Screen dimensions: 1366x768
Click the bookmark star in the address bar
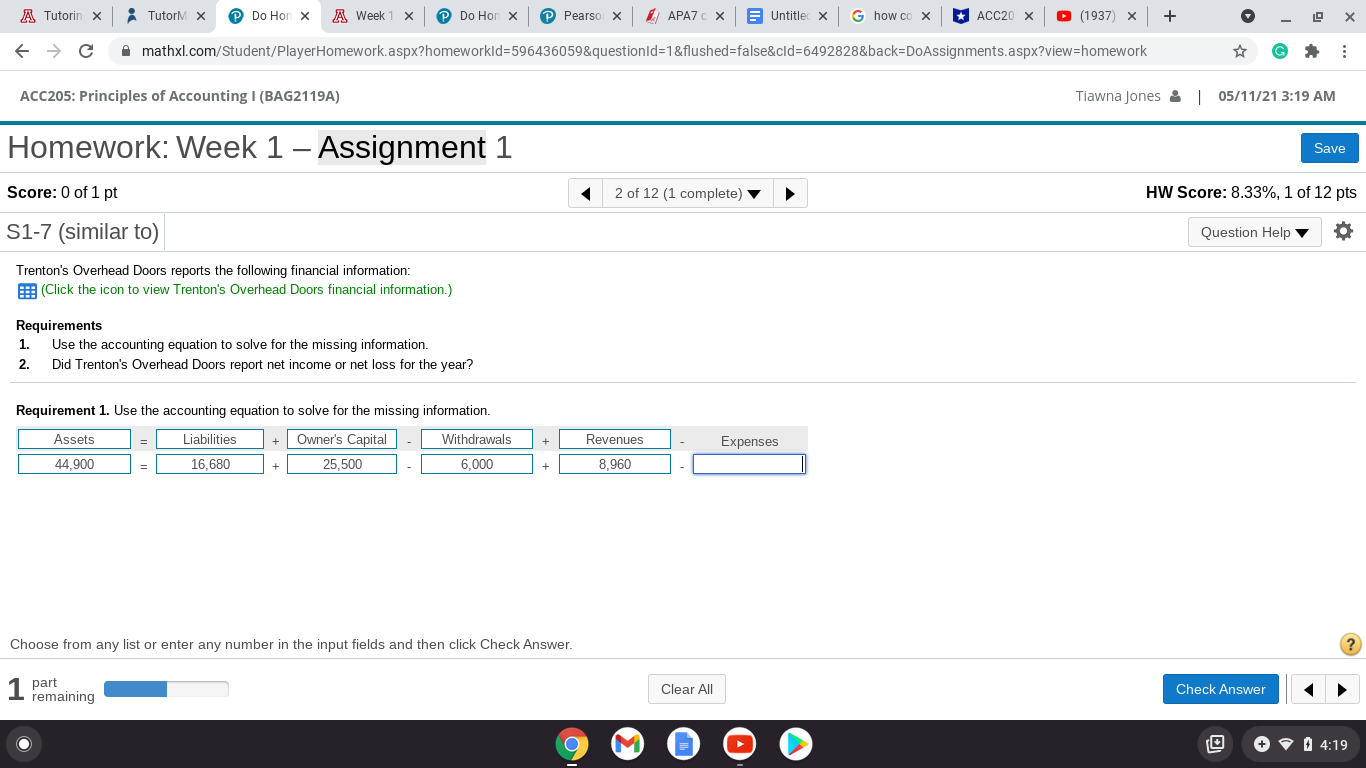pos(1239,51)
